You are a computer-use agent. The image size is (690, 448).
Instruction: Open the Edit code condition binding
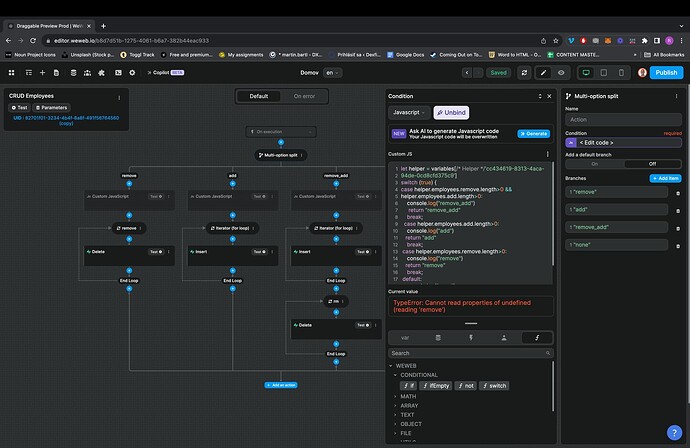point(623,143)
